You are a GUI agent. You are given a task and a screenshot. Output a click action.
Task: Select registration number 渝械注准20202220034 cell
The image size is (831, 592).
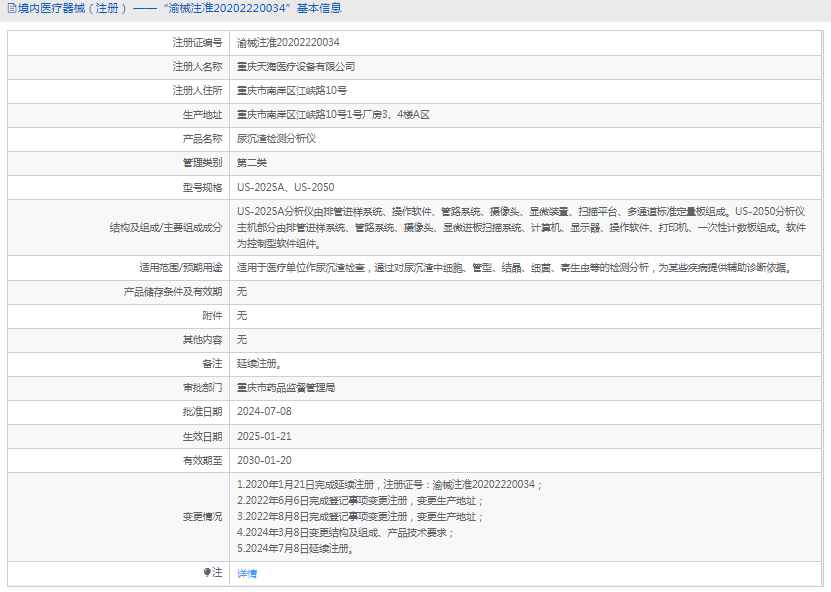pos(288,42)
